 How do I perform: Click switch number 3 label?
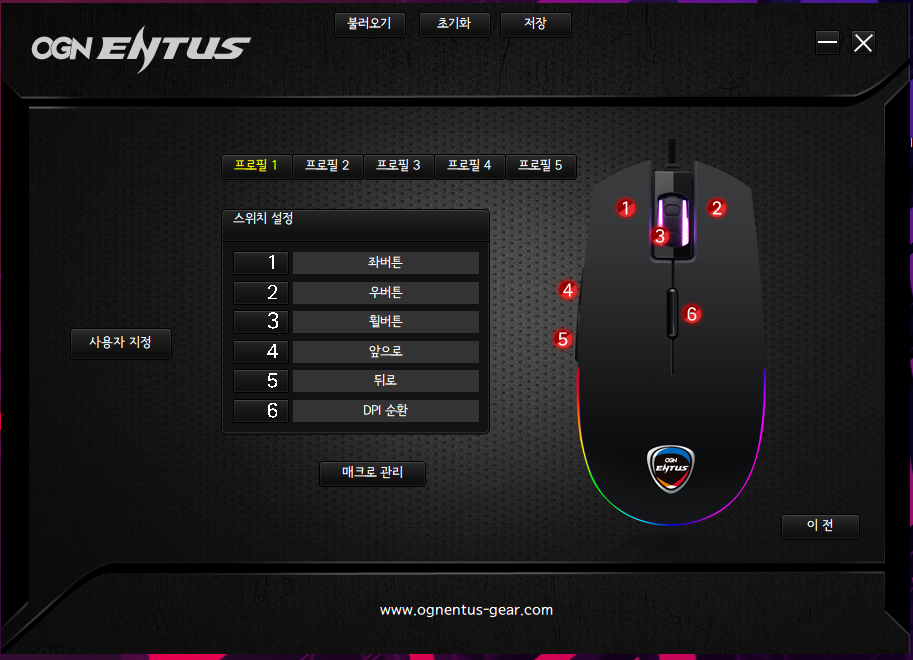point(261,322)
